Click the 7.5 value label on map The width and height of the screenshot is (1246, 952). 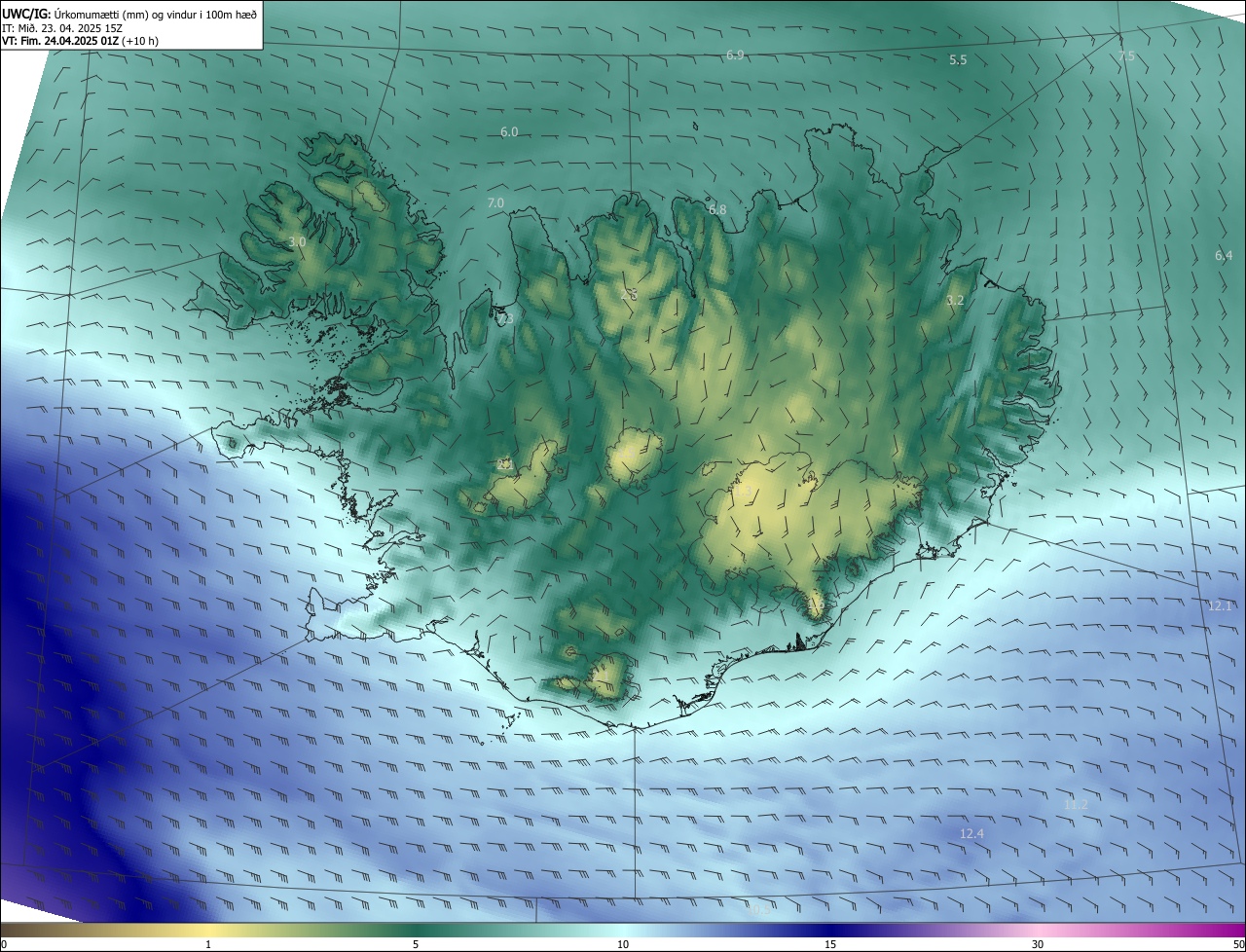pyautogui.click(x=1126, y=56)
